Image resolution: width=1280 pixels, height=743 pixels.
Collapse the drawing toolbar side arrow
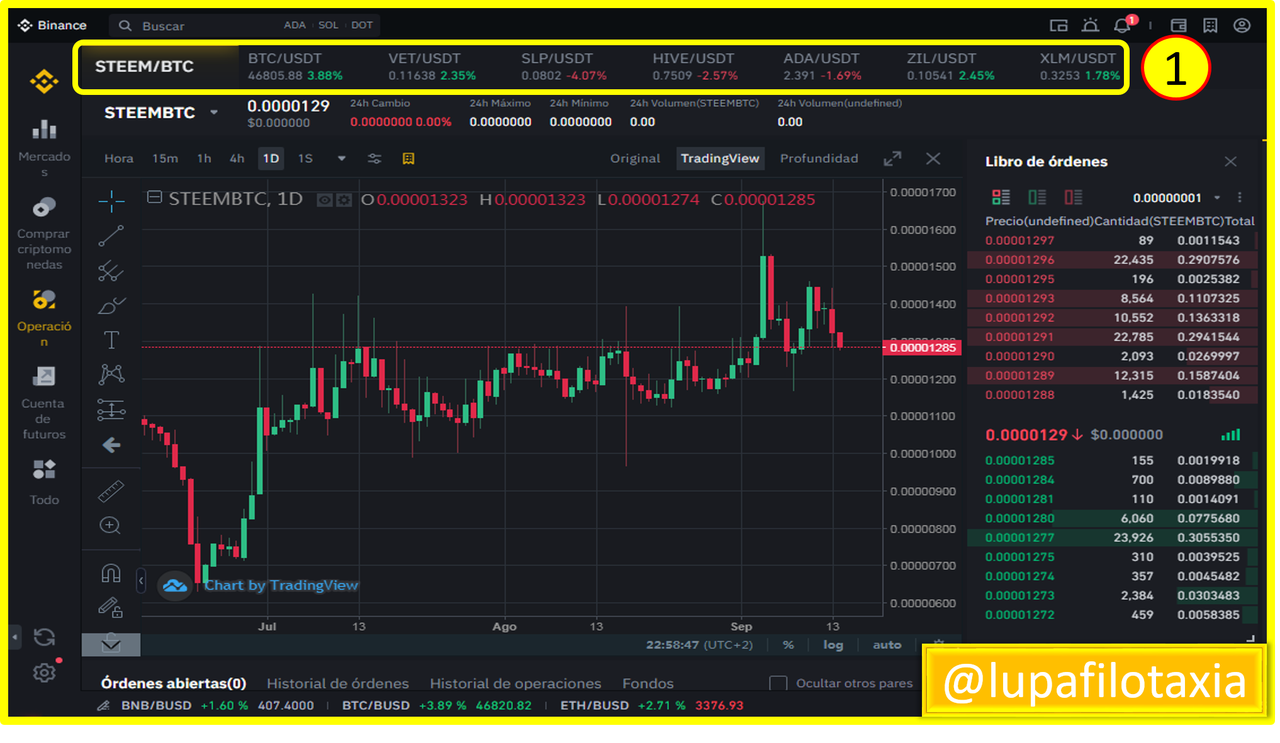(141, 581)
